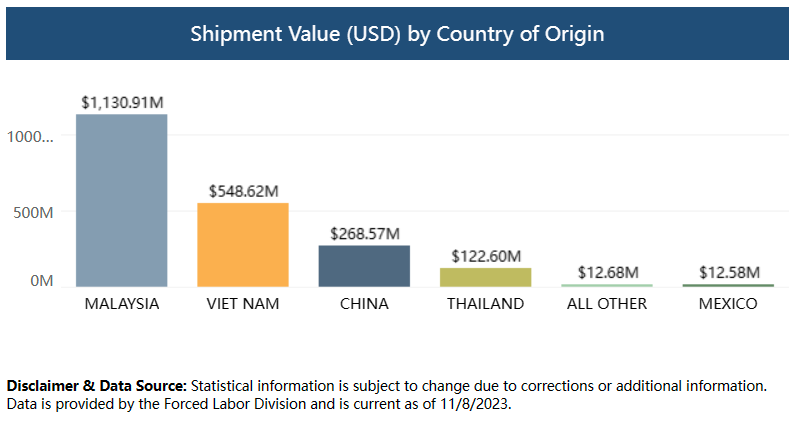Click the $122.60M data label

pyautogui.click(x=485, y=255)
